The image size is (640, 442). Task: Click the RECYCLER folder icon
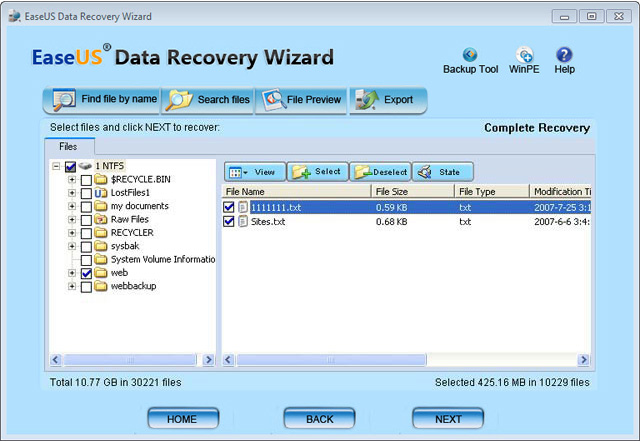[x=100, y=233]
